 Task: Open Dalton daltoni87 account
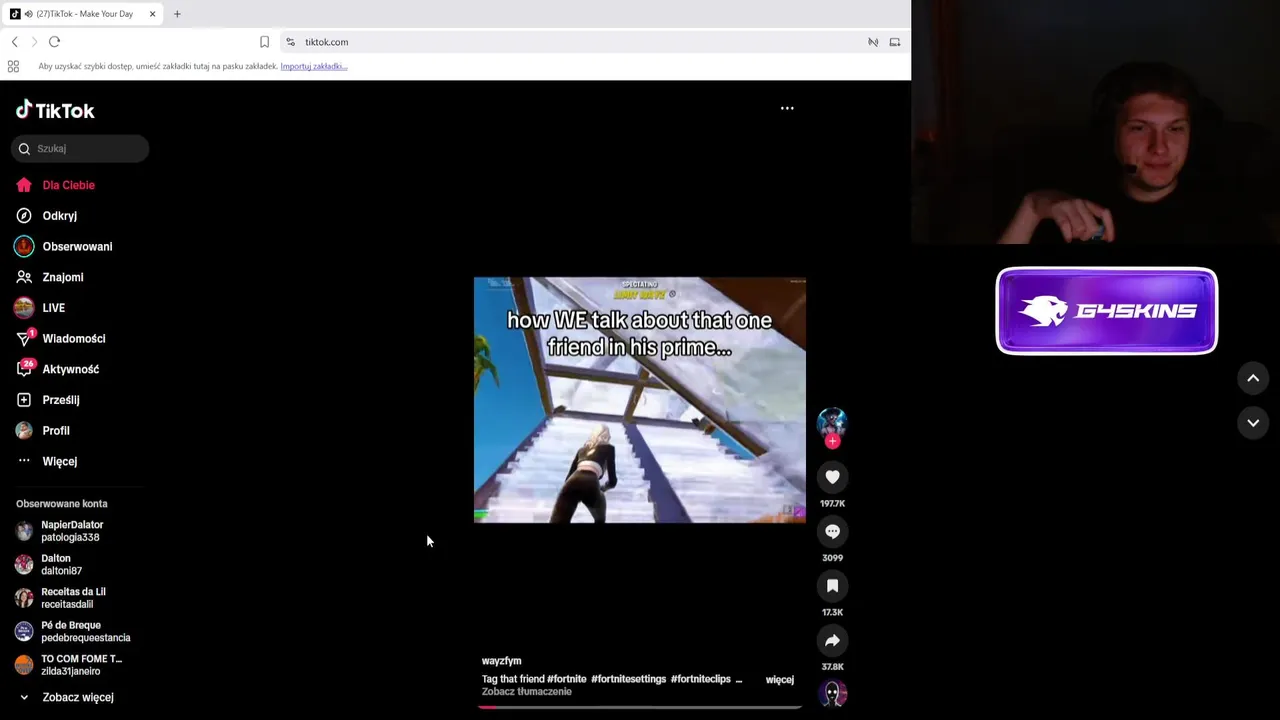[48, 564]
